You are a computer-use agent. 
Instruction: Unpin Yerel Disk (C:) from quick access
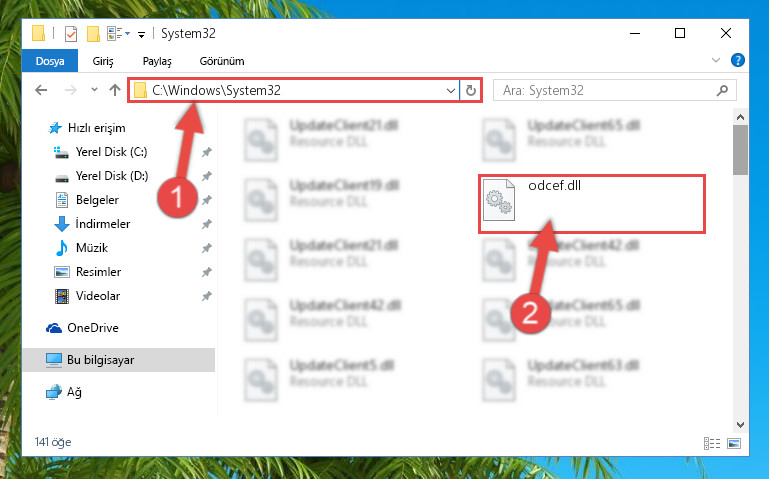[x=206, y=152]
